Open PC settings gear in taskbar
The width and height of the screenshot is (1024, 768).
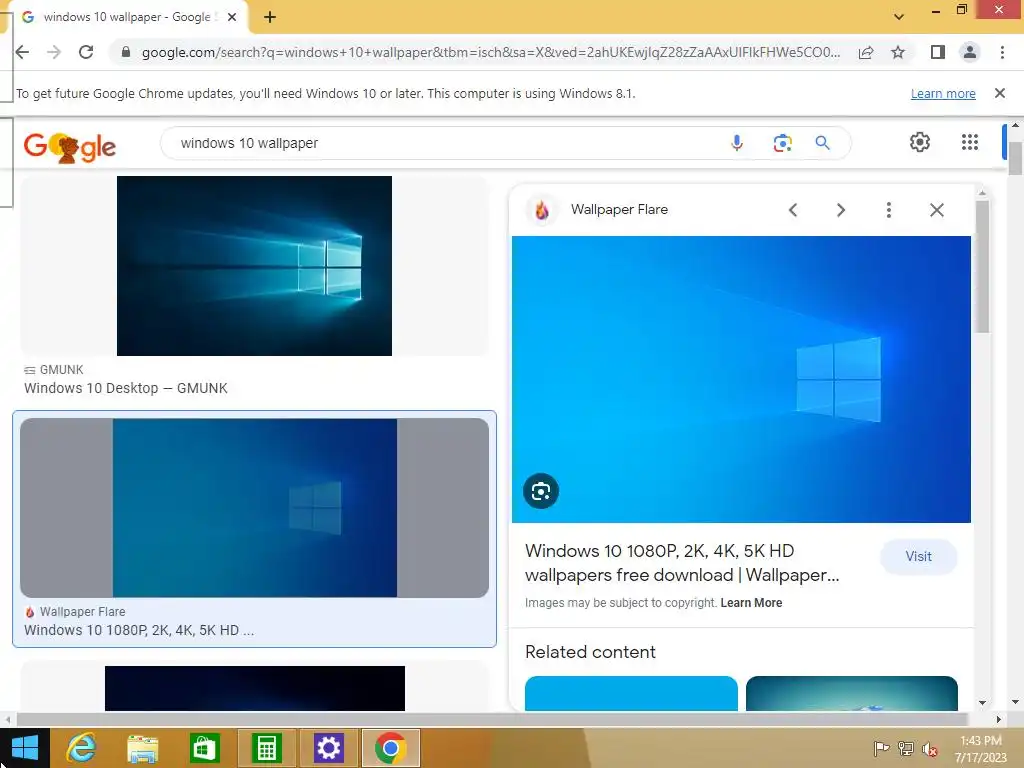pyautogui.click(x=328, y=748)
